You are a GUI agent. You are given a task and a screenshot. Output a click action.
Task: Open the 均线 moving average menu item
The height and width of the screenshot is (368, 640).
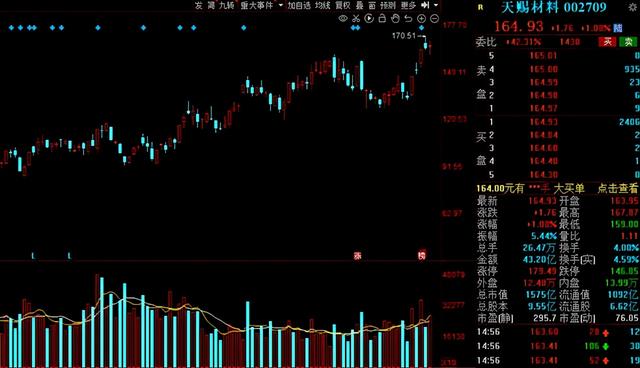tap(322, 5)
